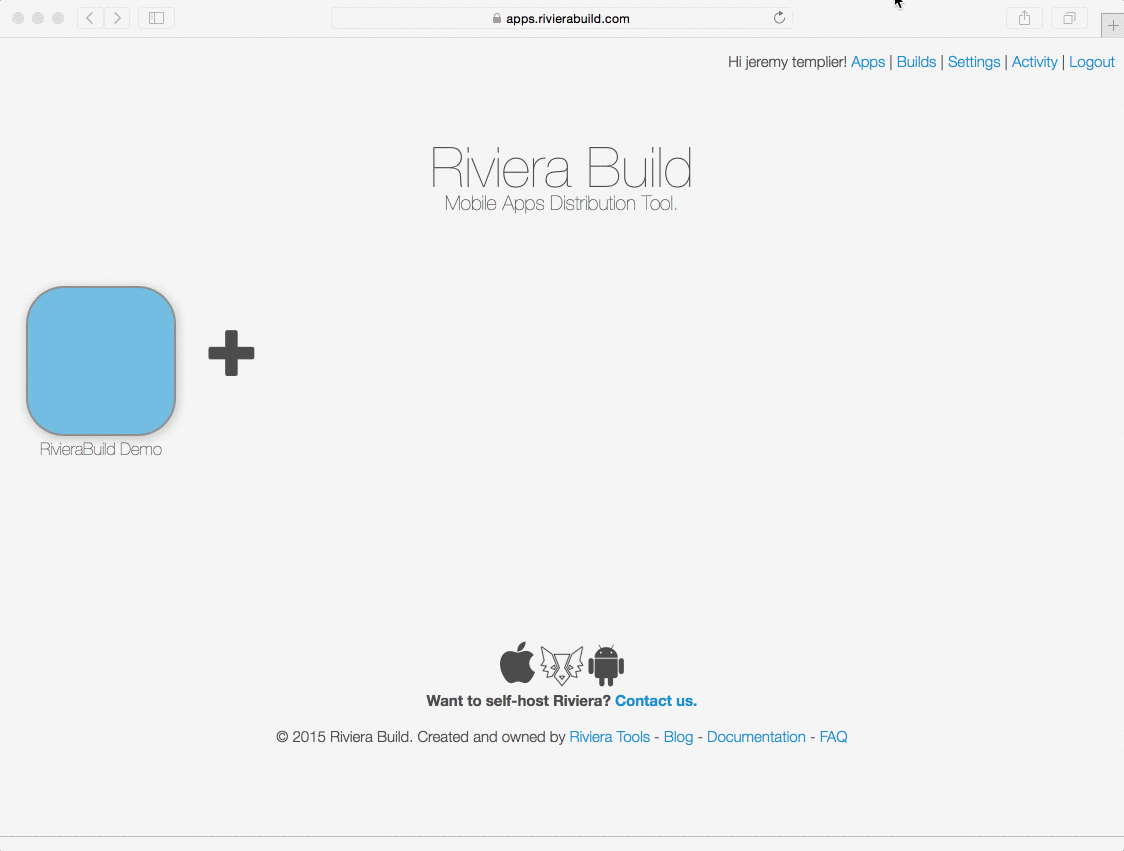The height and width of the screenshot is (851, 1124).
Task: Open the Blog footer link
Action: (678, 736)
